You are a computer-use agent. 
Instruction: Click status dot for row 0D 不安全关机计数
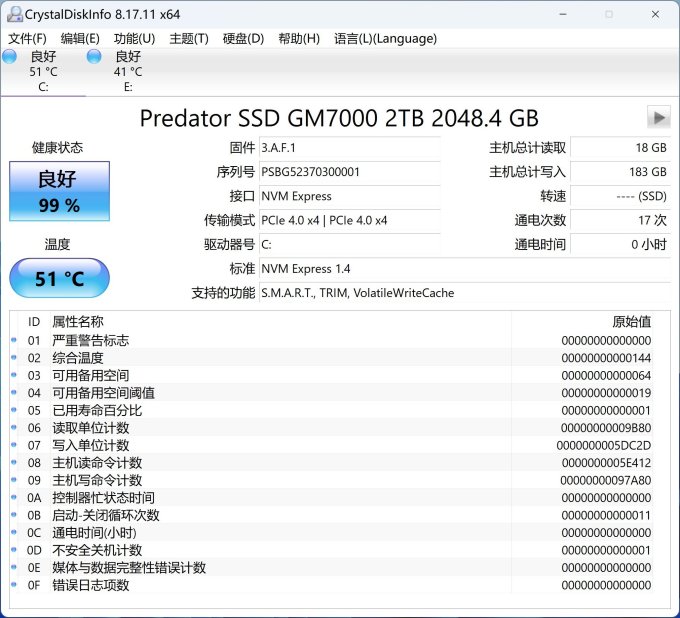(x=14, y=549)
